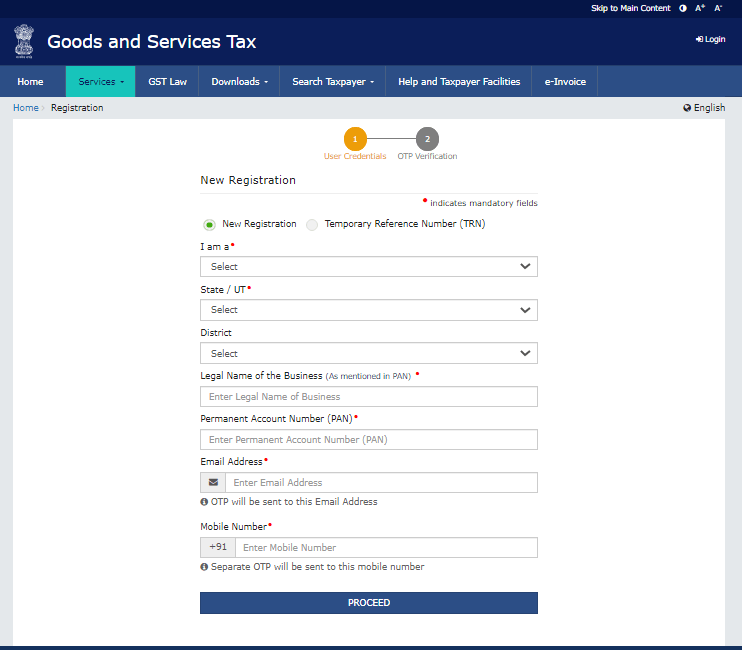
Task: Open the GST Law menu item
Action: pos(167,82)
